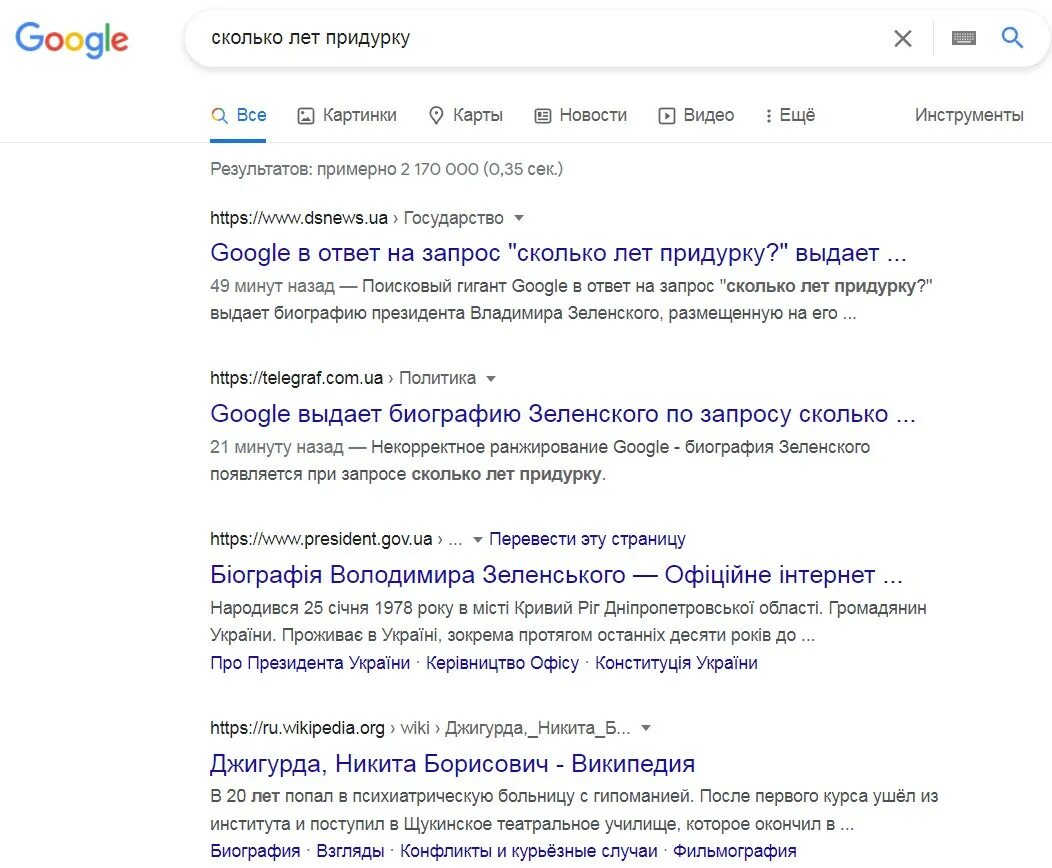Open the Картинки images tab
Screen dimensions: 1052x868
tap(347, 116)
